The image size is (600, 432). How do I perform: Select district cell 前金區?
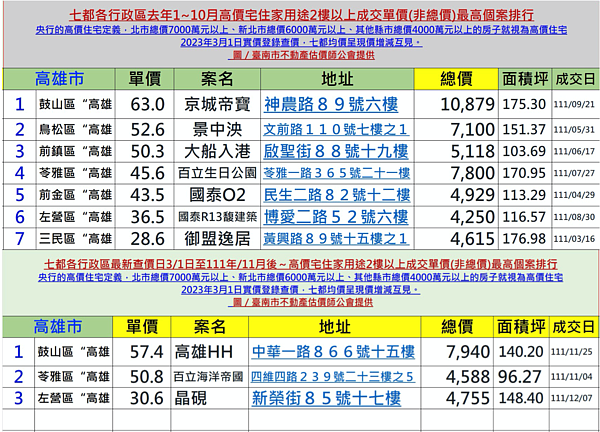(76, 195)
